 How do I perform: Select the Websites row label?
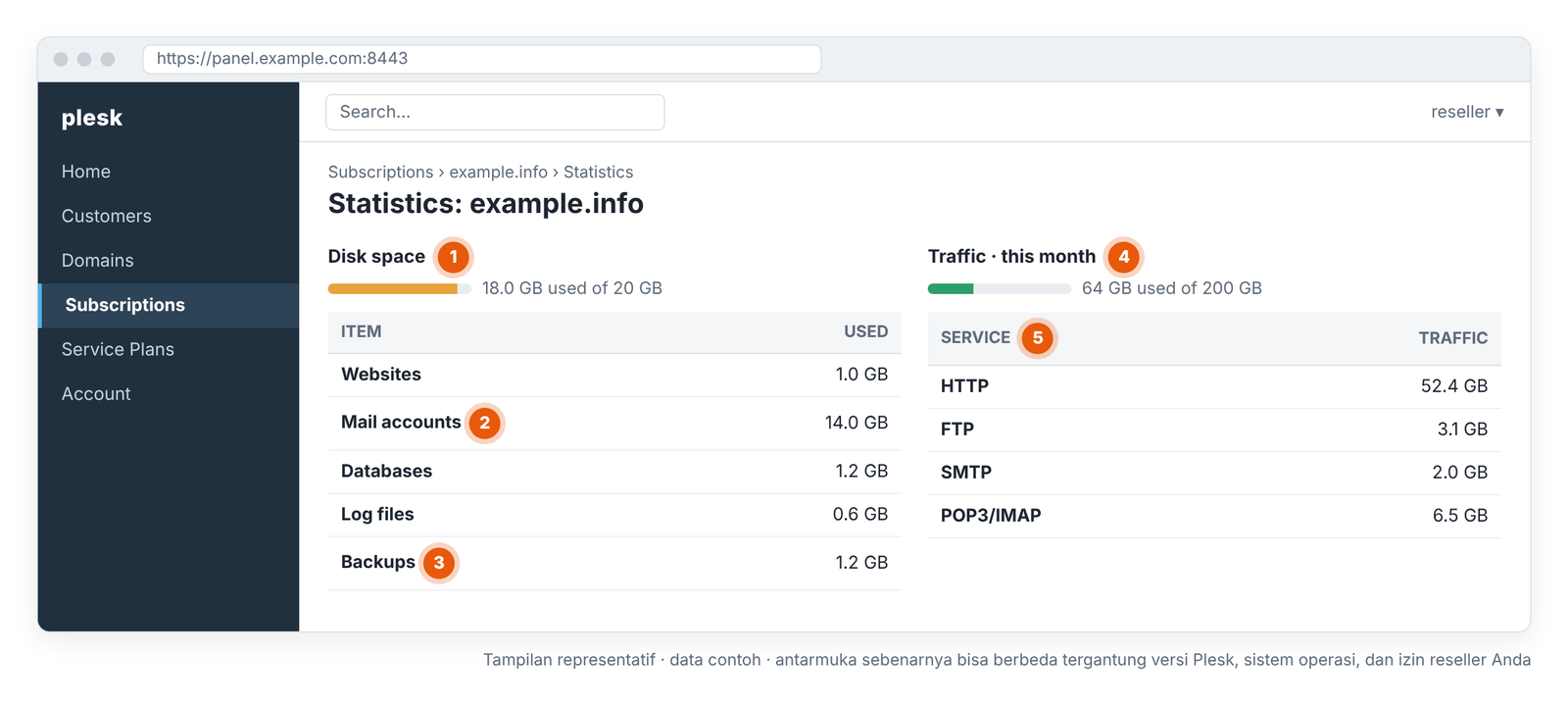tap(381, 375)
